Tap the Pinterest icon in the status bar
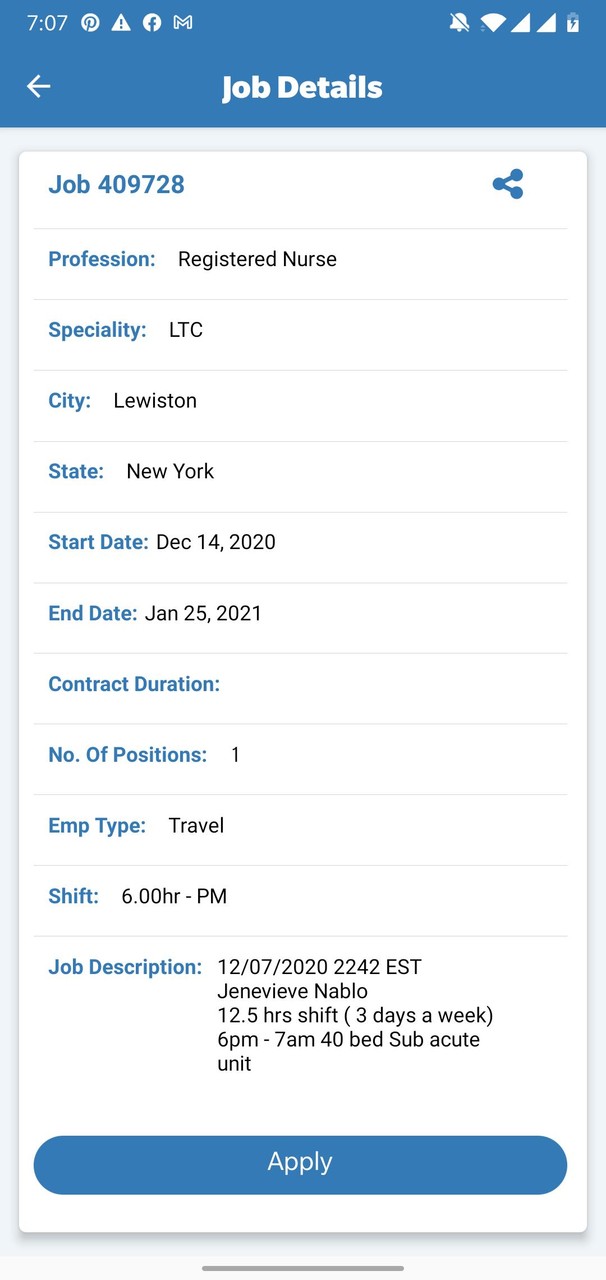The width and height of the screenshot is (606, 1280). coord(90,22)
